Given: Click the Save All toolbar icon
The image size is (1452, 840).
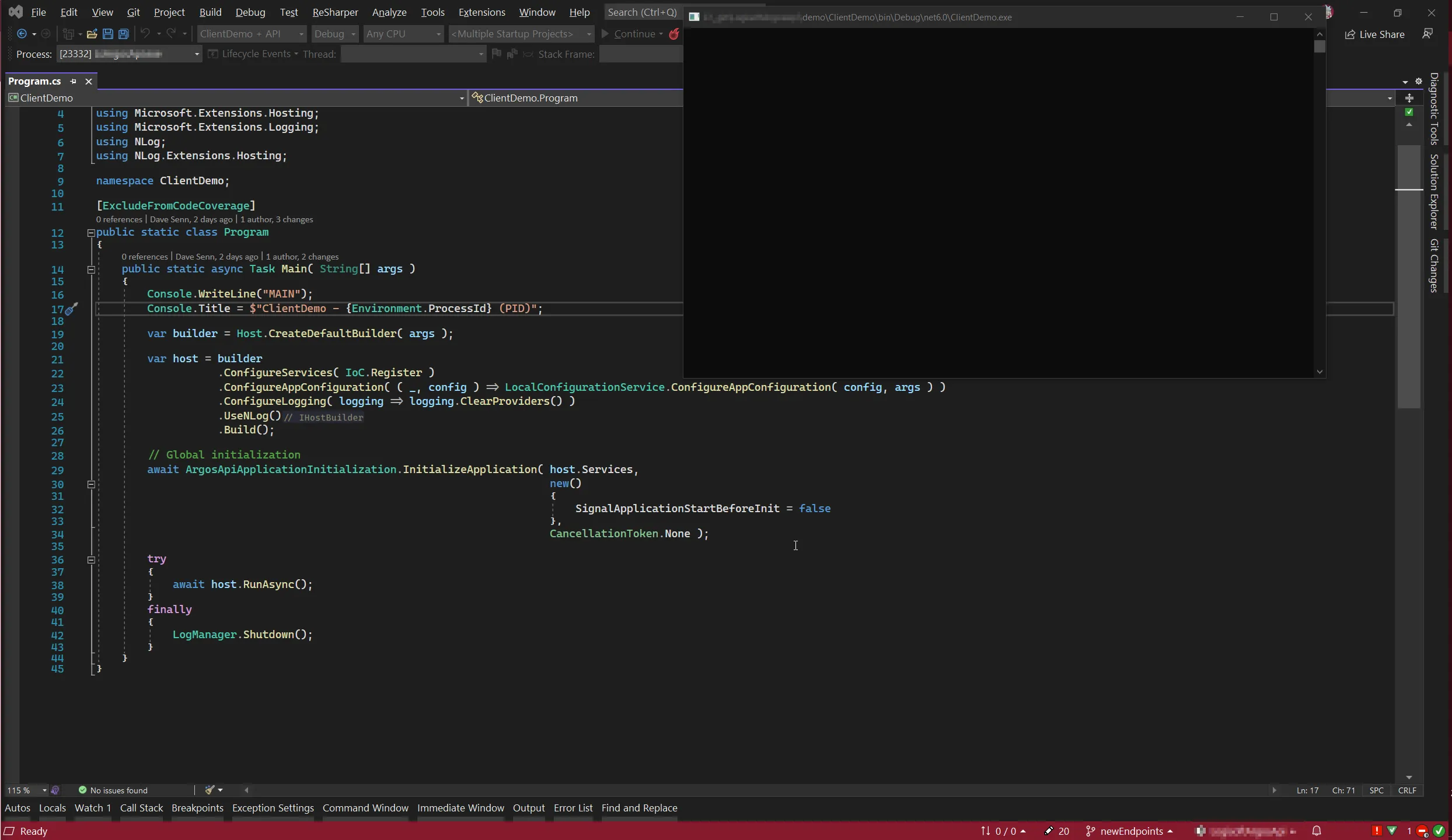Looking at the screenshot, I should 123,34.
